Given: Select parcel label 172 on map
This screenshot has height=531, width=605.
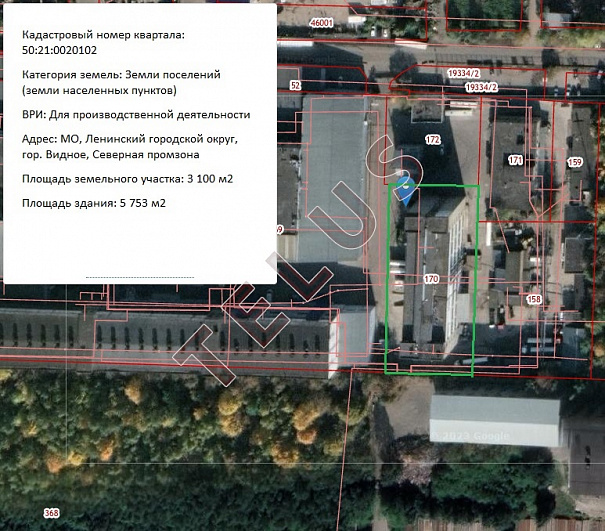Looking at the screenshot, I should click(x=433, y=139).
